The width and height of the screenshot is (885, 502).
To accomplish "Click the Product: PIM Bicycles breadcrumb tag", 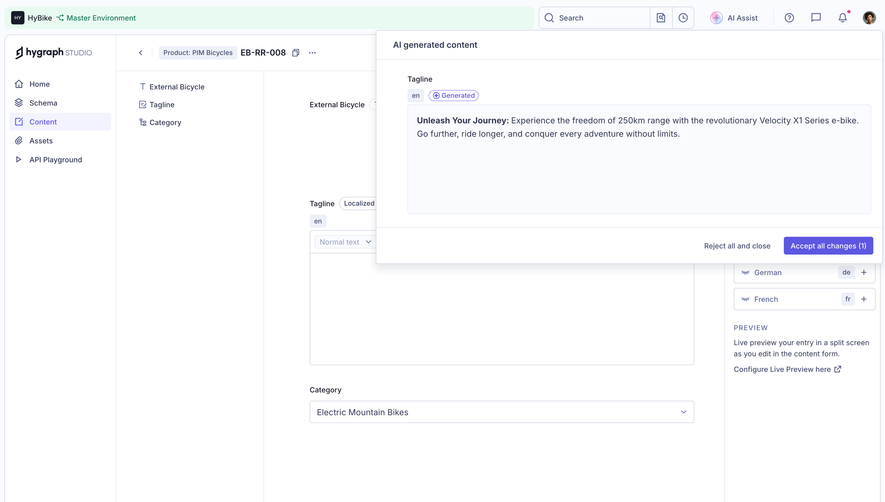I will pos(198,53).
